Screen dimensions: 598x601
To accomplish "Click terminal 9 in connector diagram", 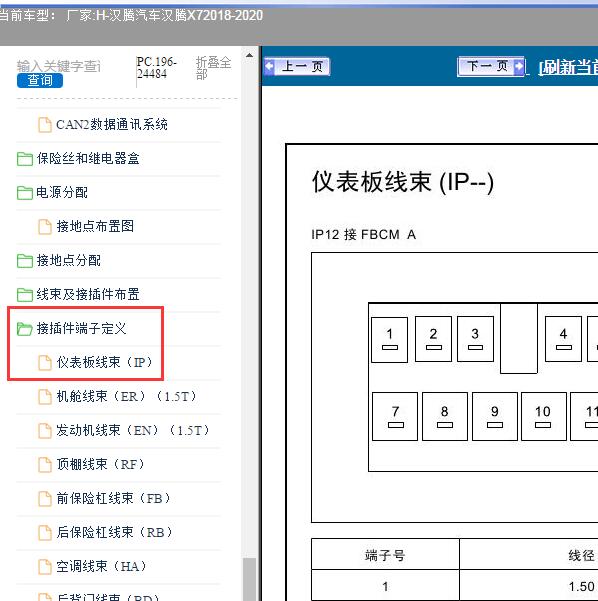I will pyautogui.click(x=495, y=416).
